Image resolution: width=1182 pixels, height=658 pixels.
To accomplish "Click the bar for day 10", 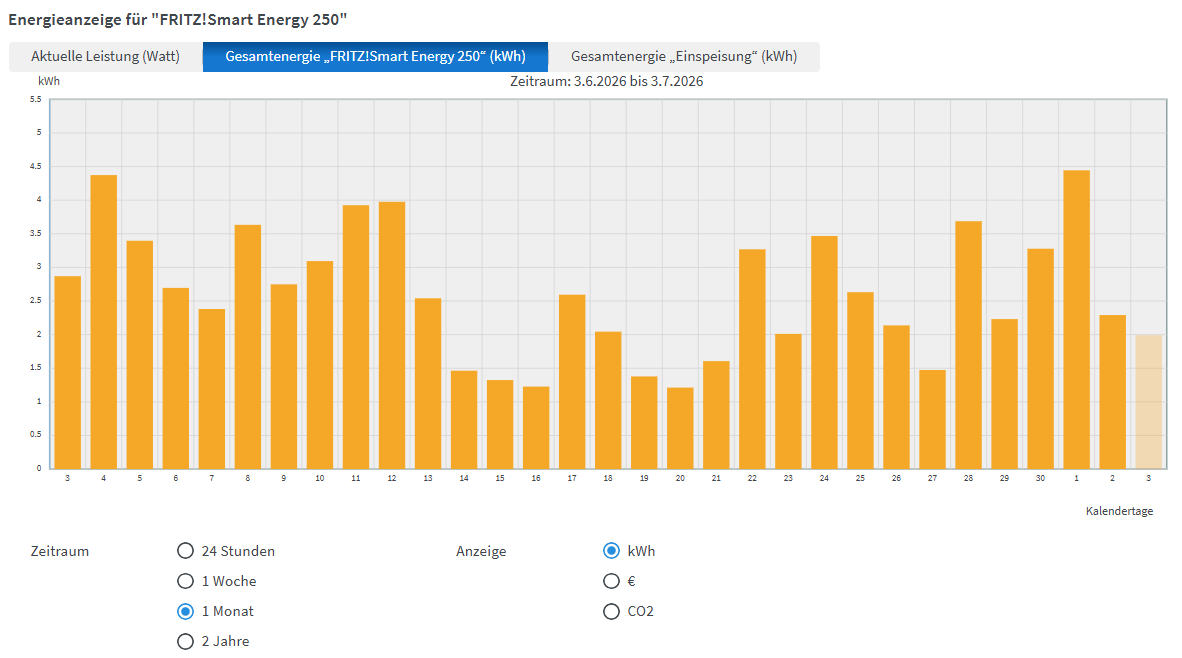I will tap(320, 365).
